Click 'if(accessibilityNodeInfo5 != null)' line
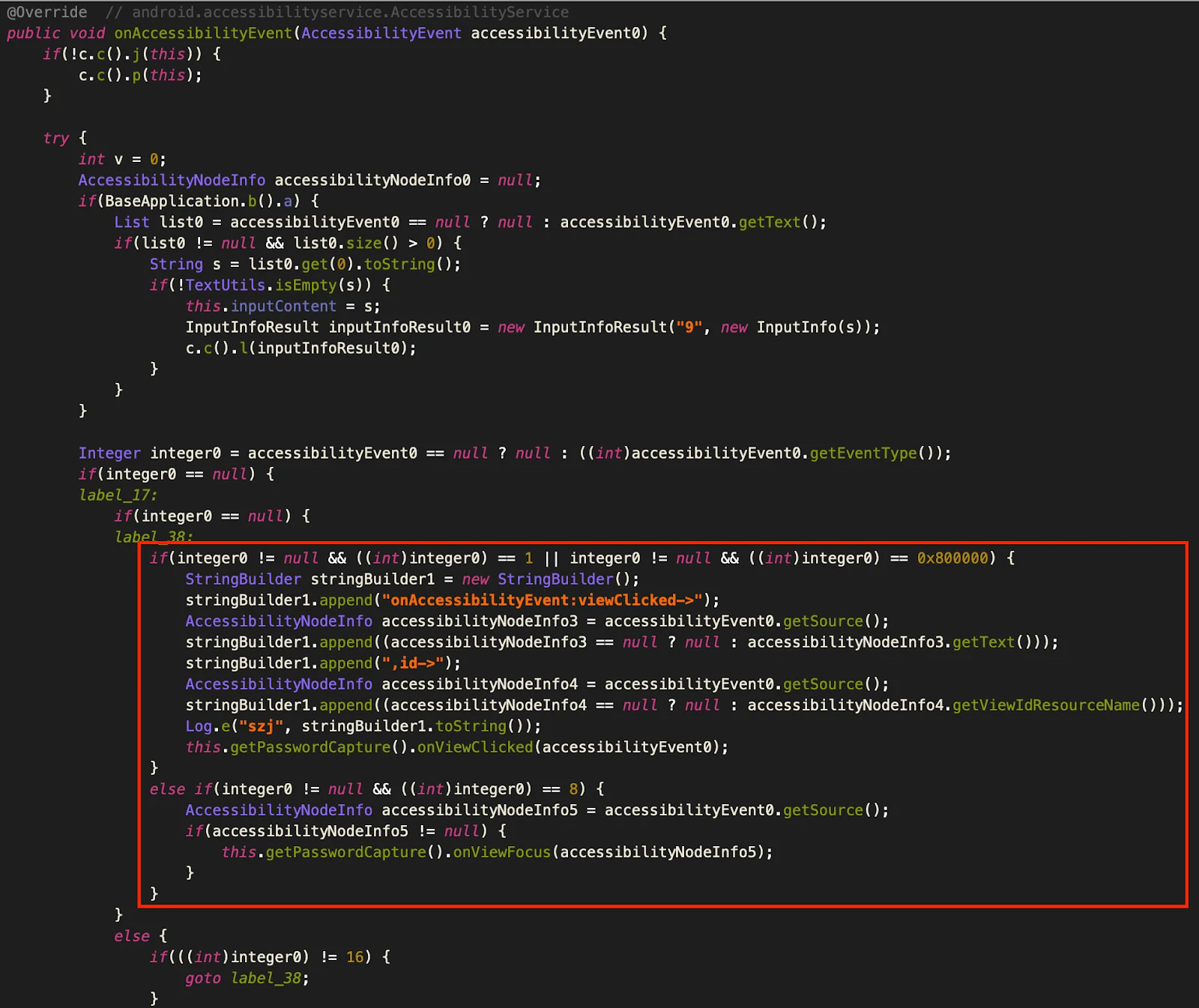The image size is (1199, 1008). 346,830
